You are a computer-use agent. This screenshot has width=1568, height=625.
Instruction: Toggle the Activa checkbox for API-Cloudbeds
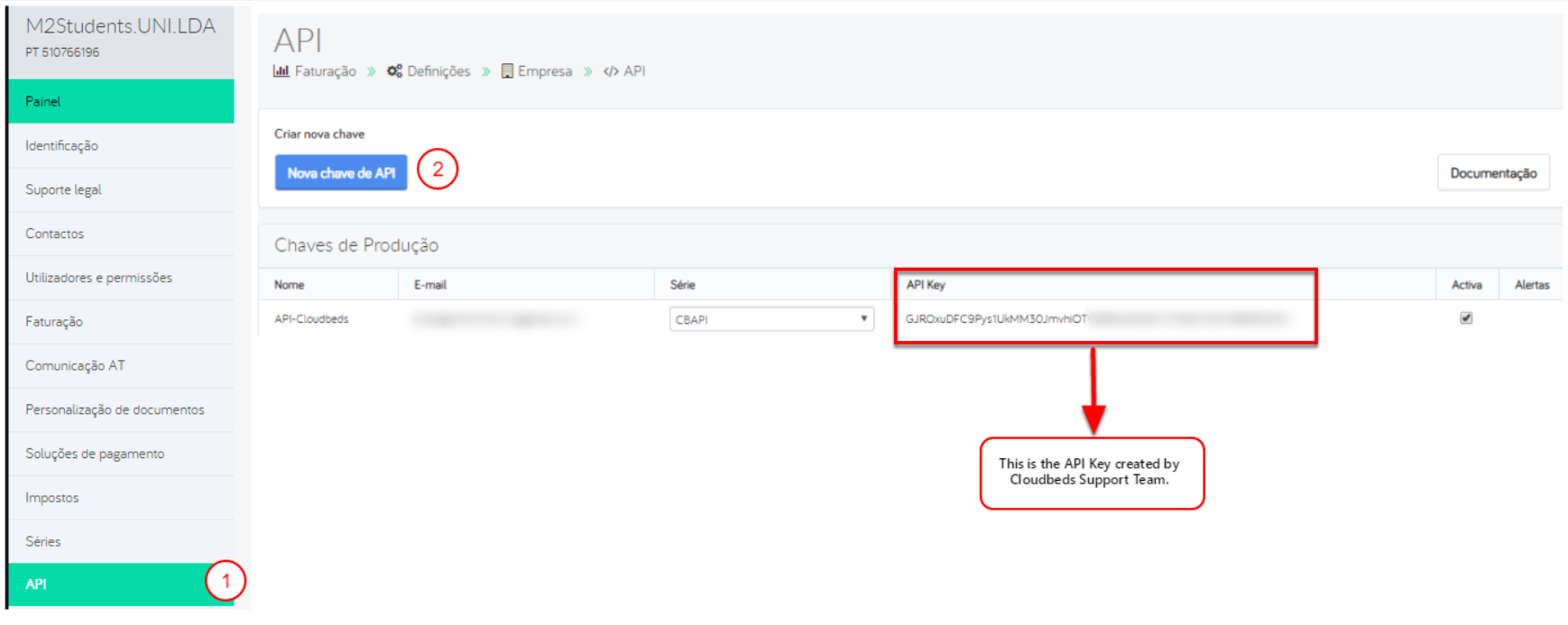[x=1466, y=318]
